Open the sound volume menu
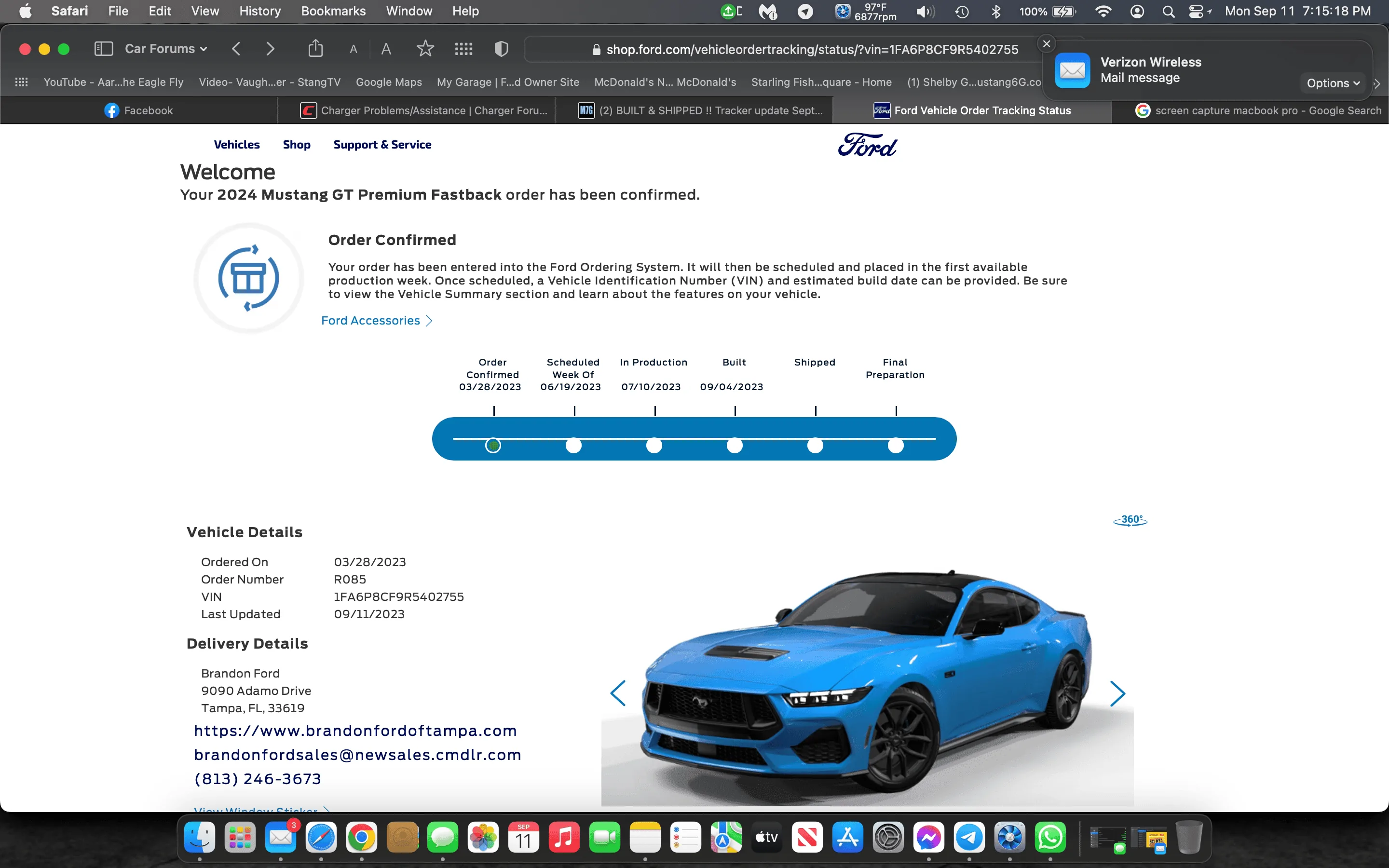The image size is (1389, 868). click(x=925, y=12)
